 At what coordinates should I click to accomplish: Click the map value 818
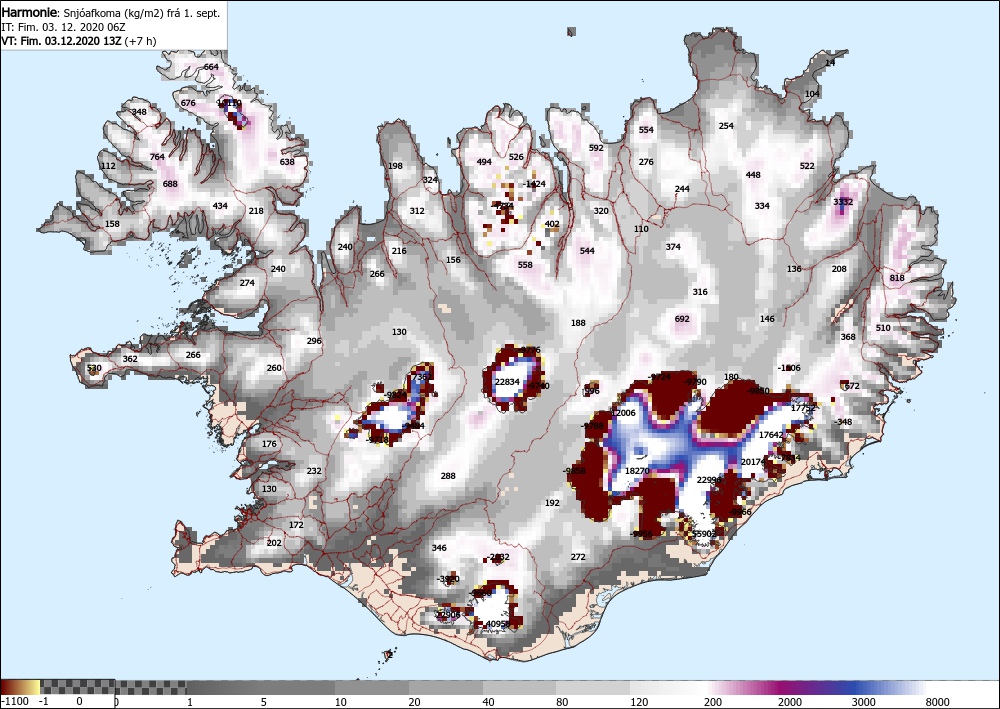(897, 278)
